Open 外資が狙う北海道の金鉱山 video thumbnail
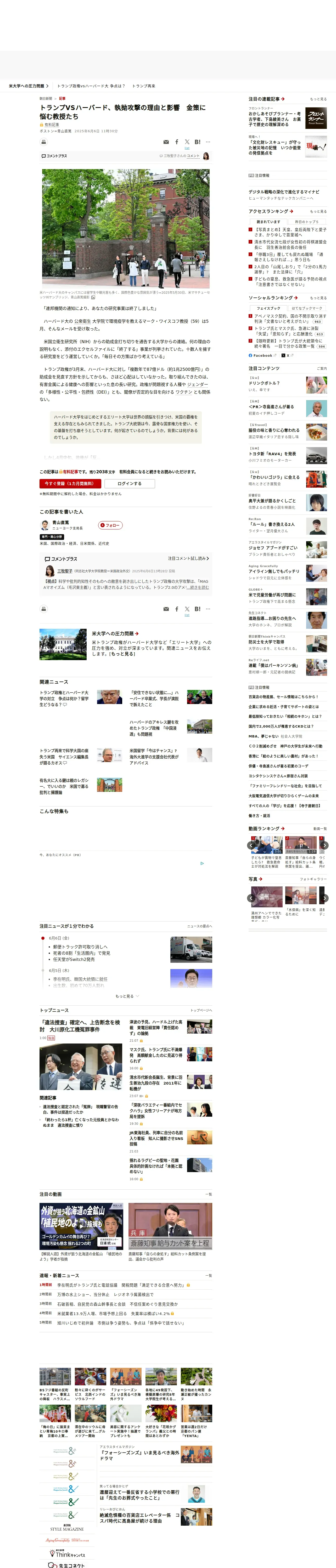This screenshot has width=336, height=1568. 82,1225
